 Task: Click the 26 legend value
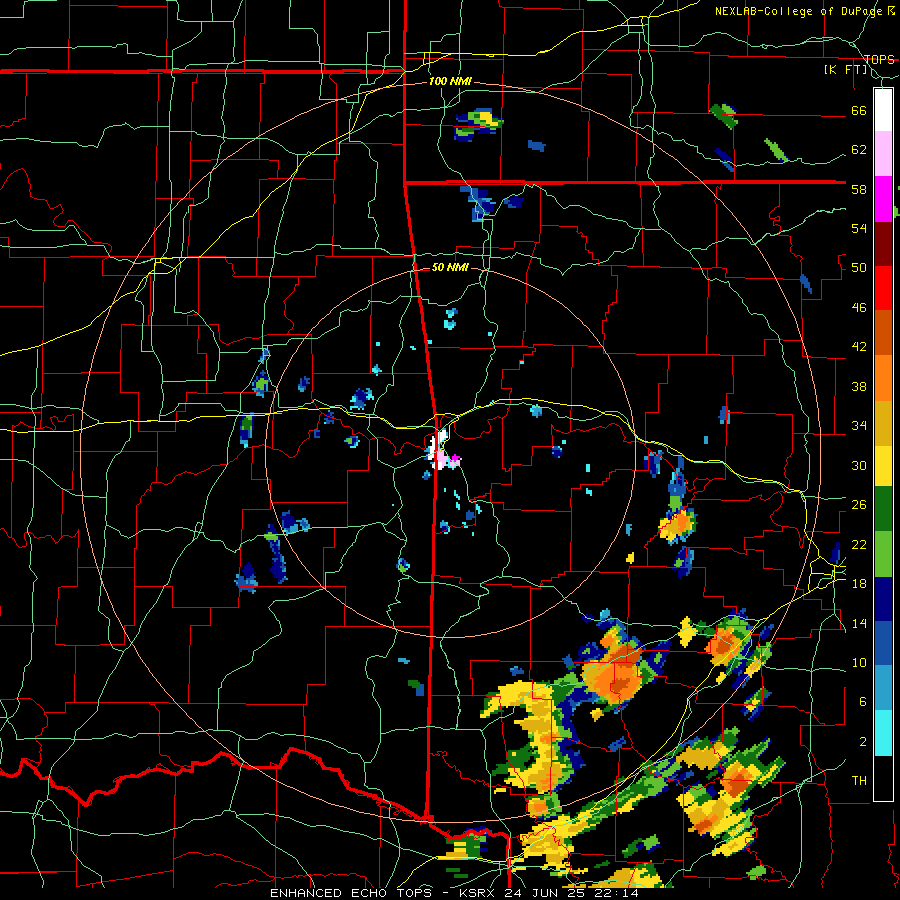click(x=859, y=505)
